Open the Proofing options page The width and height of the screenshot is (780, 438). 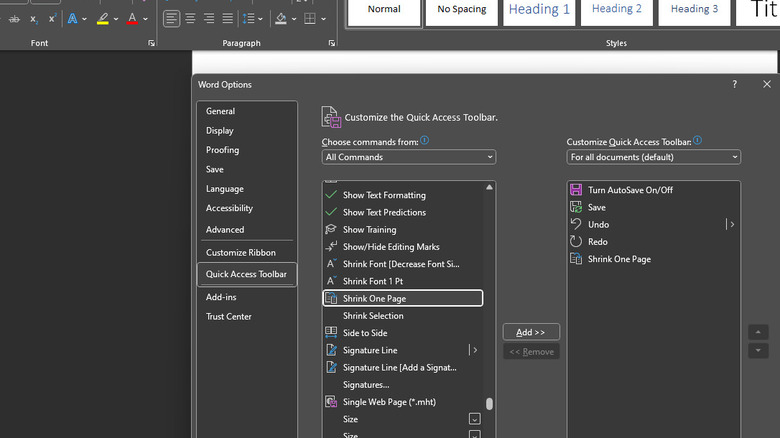point(223,150)
